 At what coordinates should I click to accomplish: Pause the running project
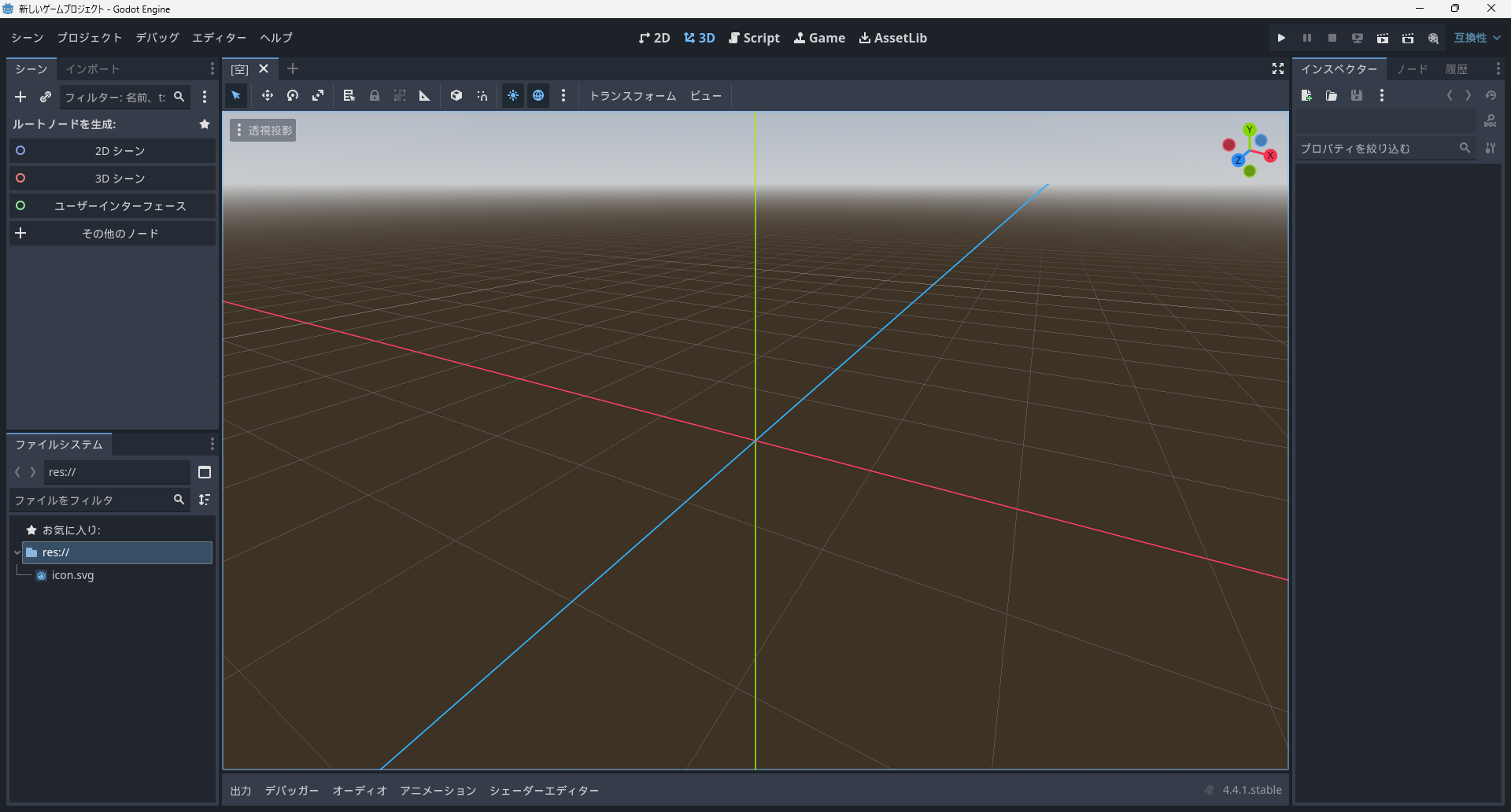pos(1306,38)
